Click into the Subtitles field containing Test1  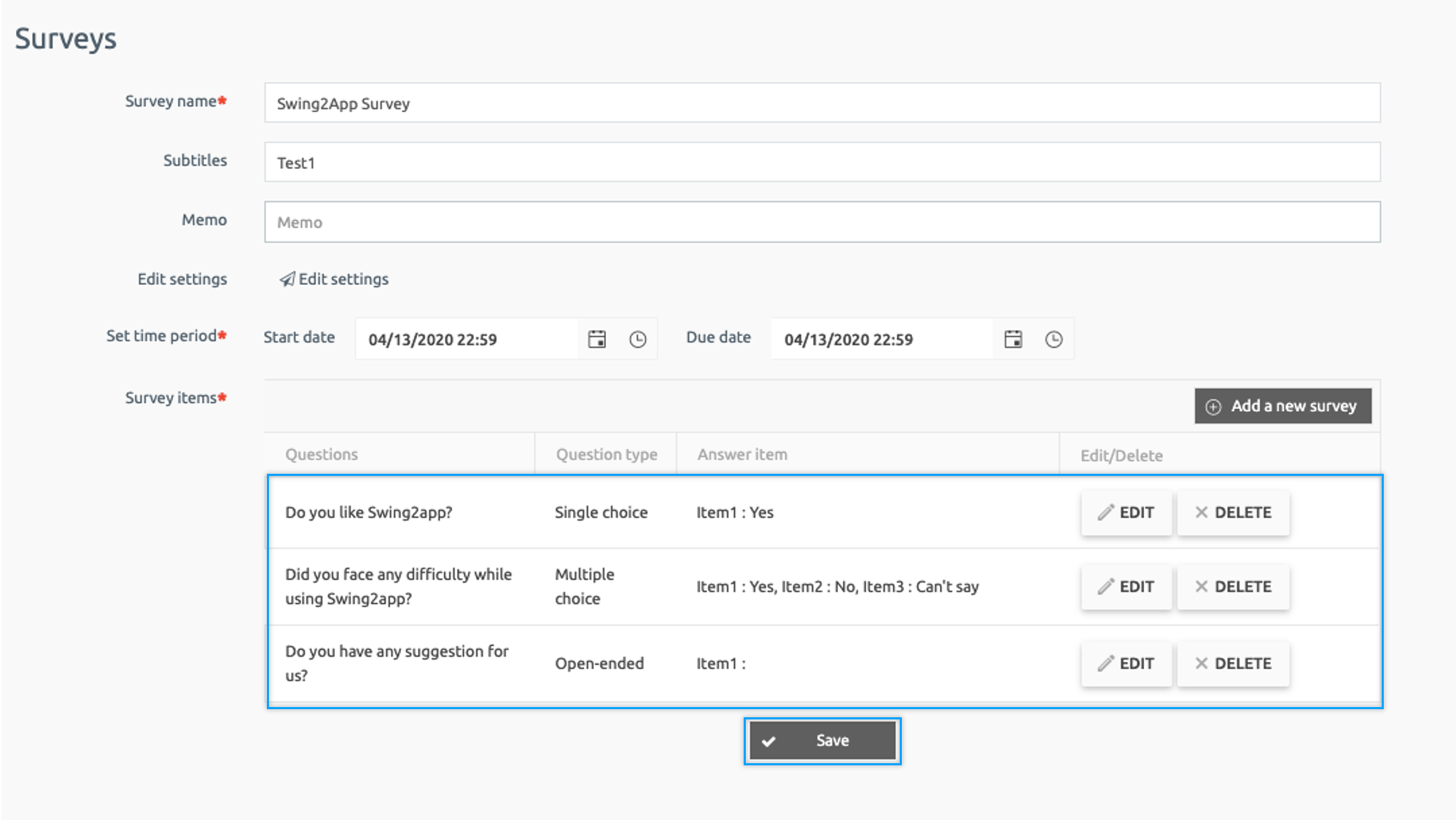822,163
